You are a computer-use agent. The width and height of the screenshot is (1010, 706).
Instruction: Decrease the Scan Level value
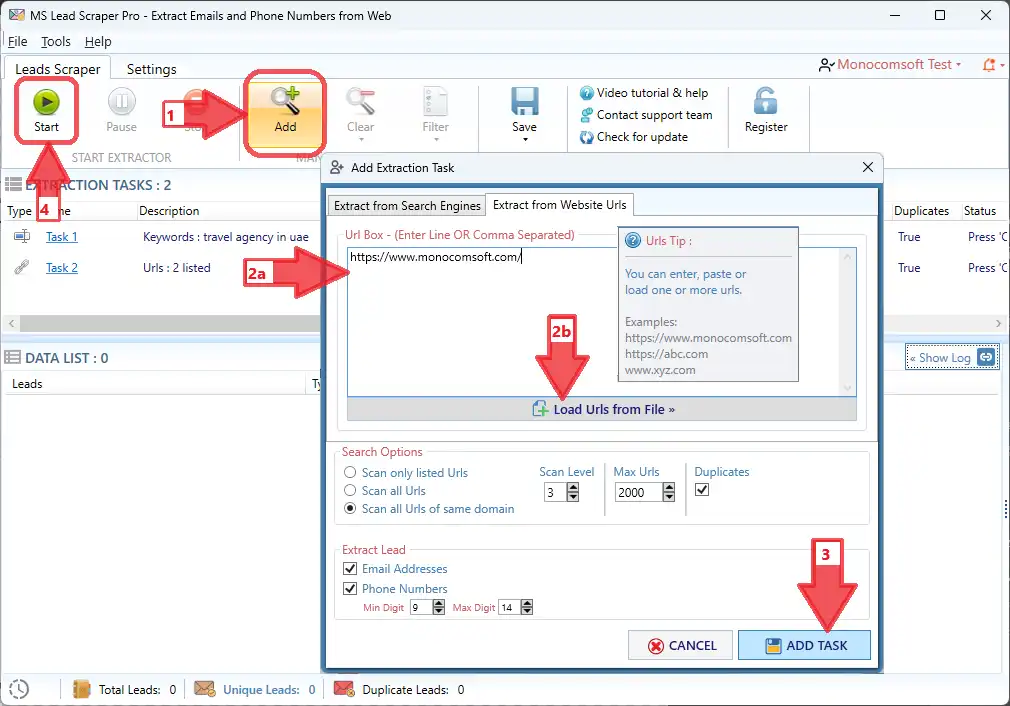[x=573, y=497]
